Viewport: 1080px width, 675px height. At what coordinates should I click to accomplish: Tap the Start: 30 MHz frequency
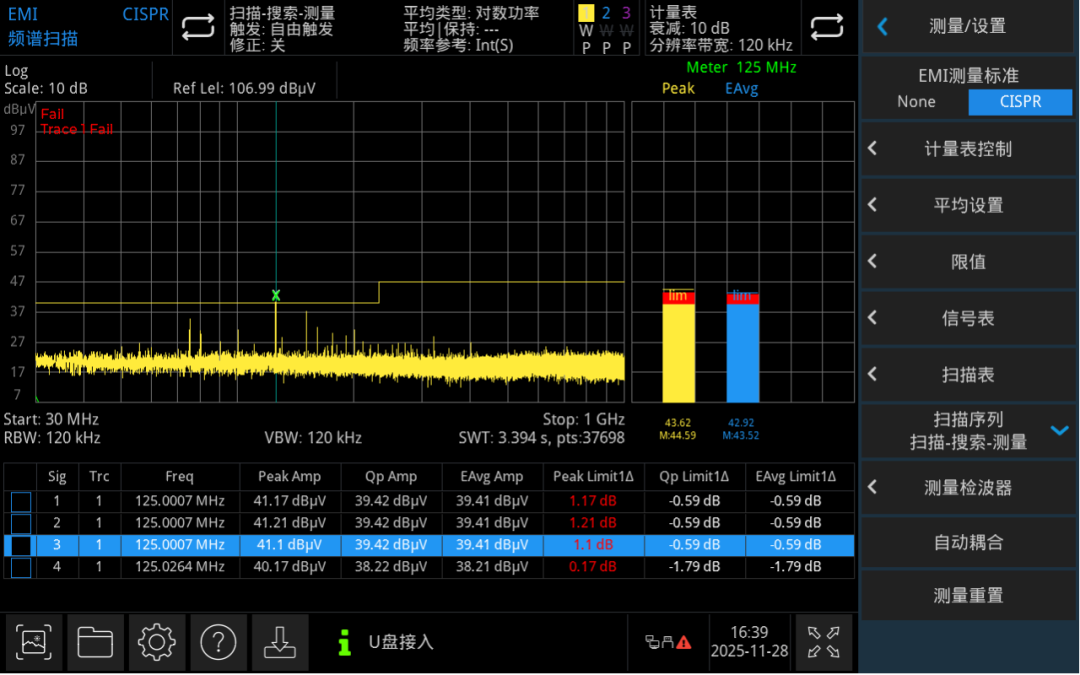51,419
